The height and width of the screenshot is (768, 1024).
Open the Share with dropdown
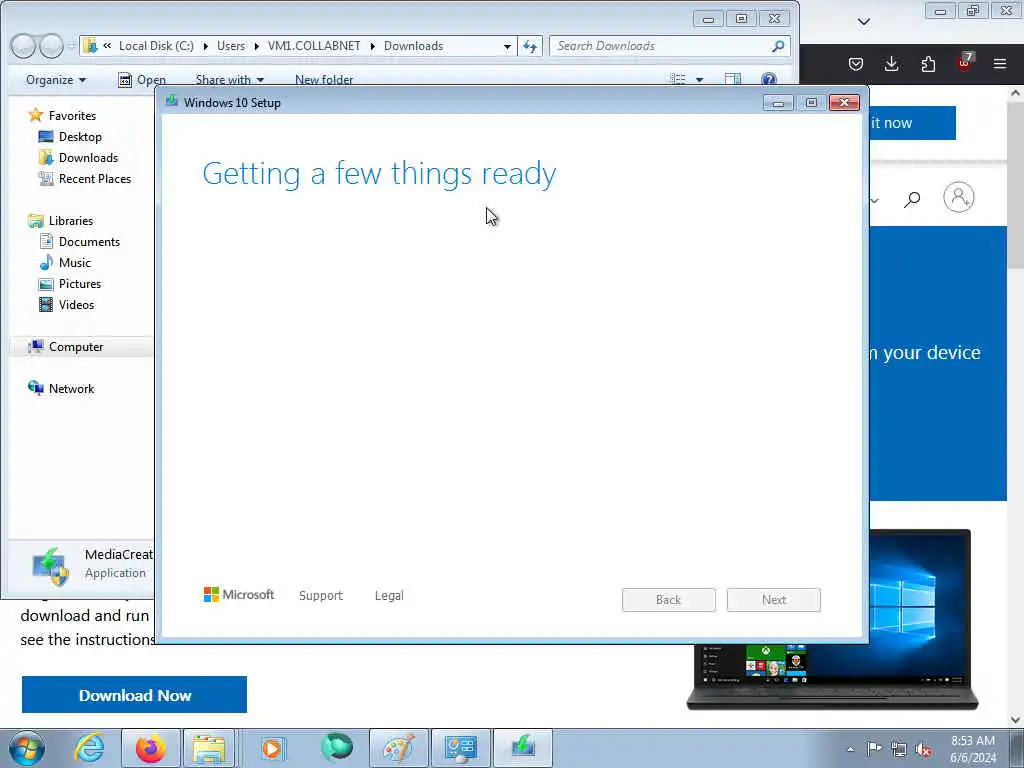pyautogui.click(x=229, y=80)
